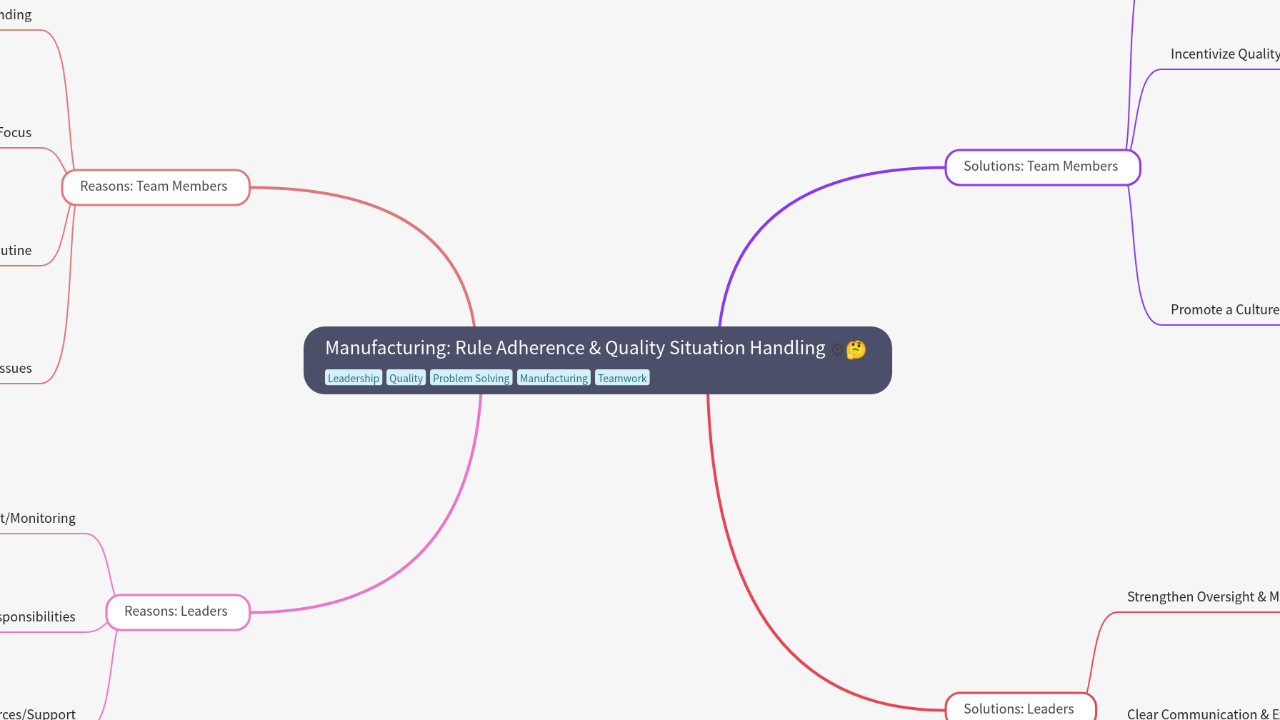Select the Leadership tag
The width and height of the screenshot is (1280, 720).
(354, 378)
